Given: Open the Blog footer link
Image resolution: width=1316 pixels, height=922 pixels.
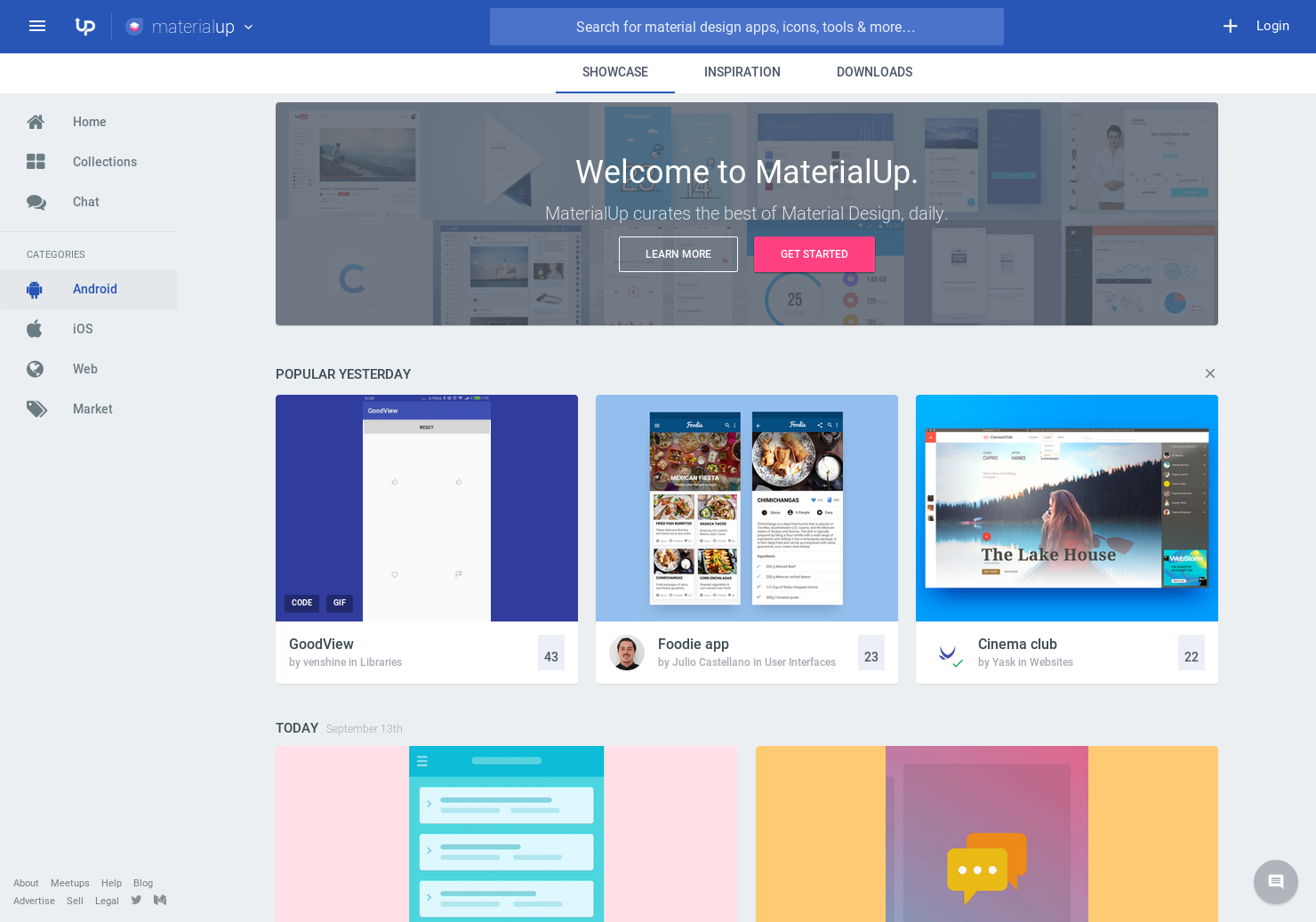Looking at the screenshot, I should point(143,883).
